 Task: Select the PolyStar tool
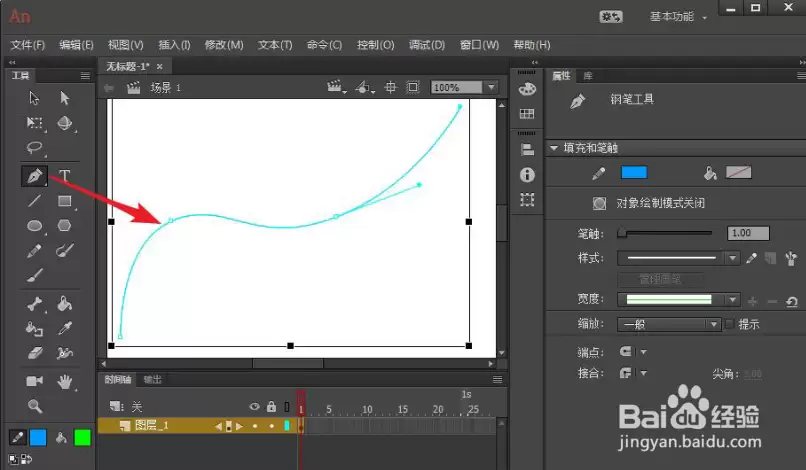pos(65,226)
